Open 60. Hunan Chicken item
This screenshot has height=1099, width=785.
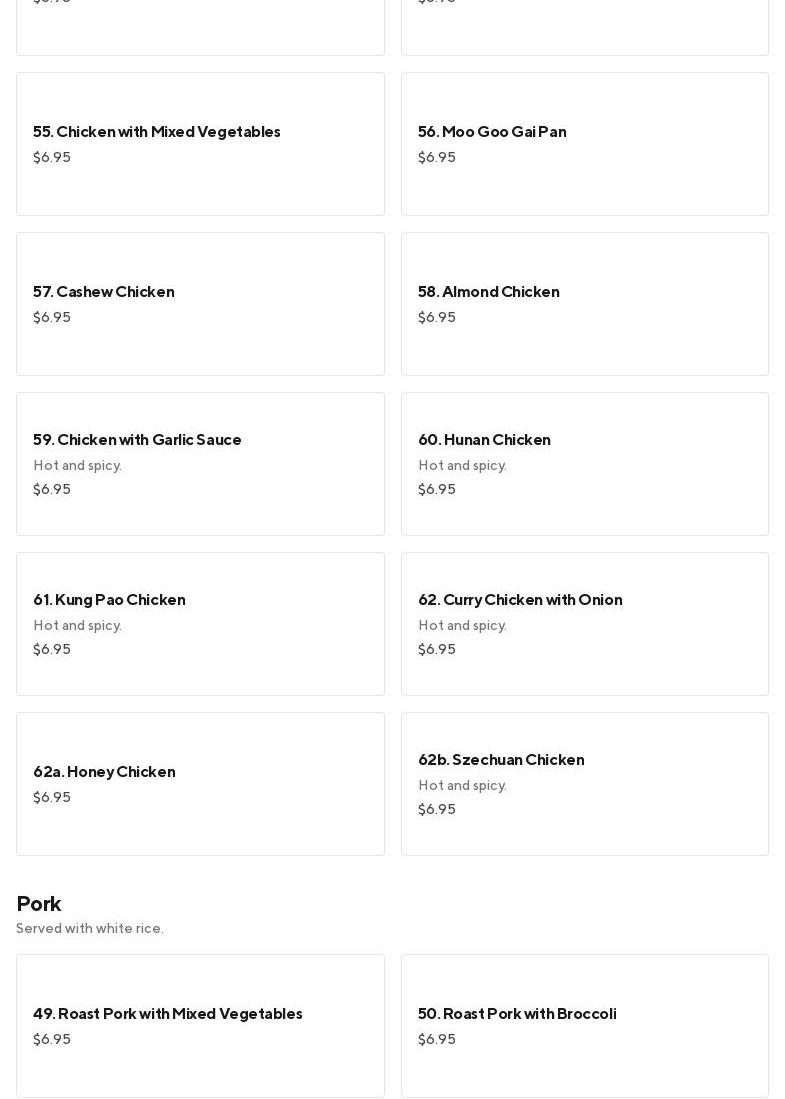tap(584, 464)
